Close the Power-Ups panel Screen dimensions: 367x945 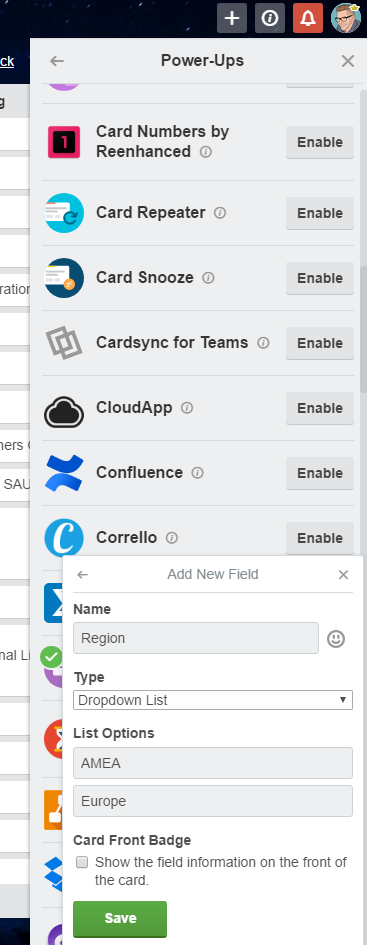point(348,61)
